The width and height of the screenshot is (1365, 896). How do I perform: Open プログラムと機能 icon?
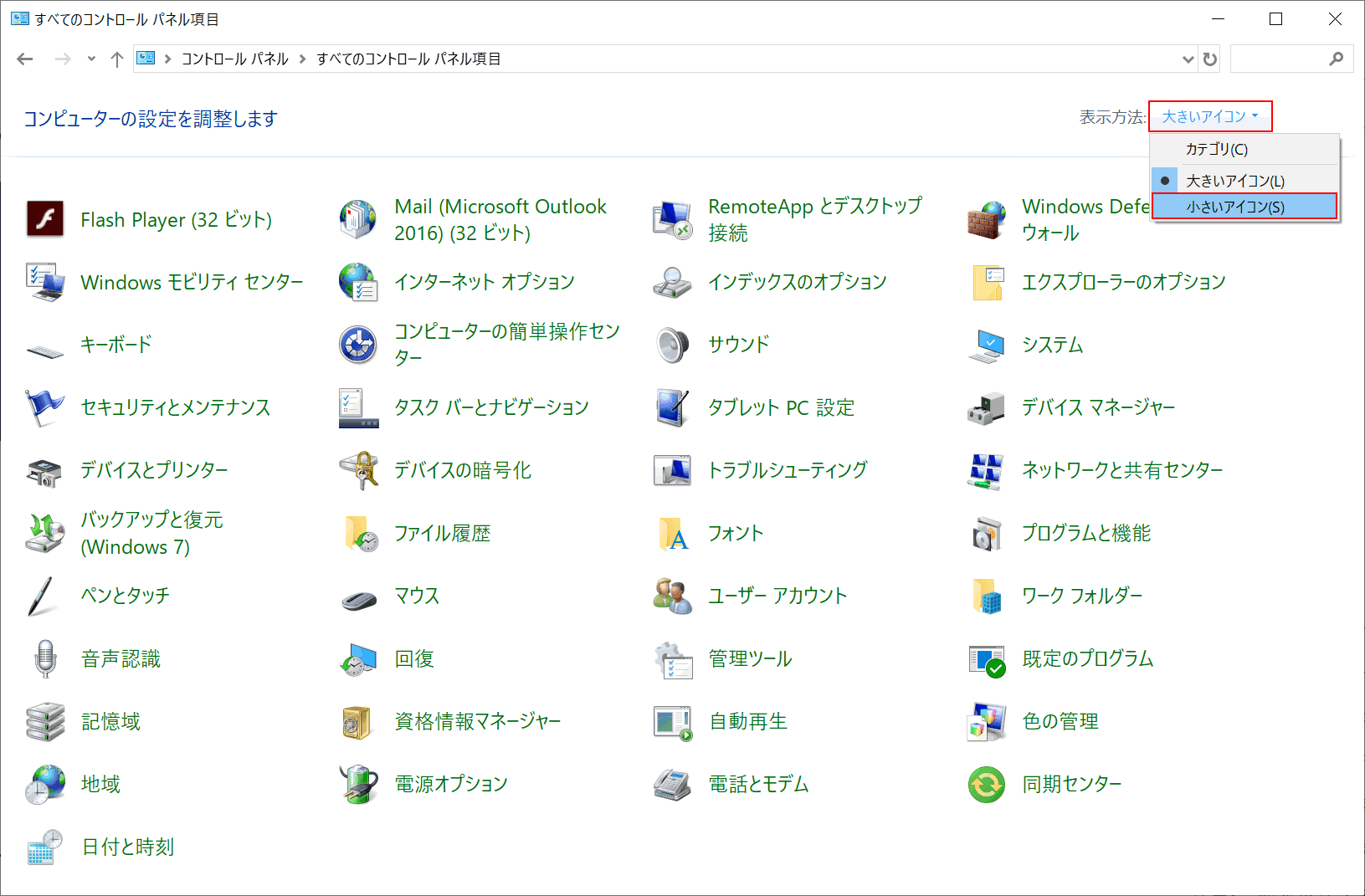[987, 533]
